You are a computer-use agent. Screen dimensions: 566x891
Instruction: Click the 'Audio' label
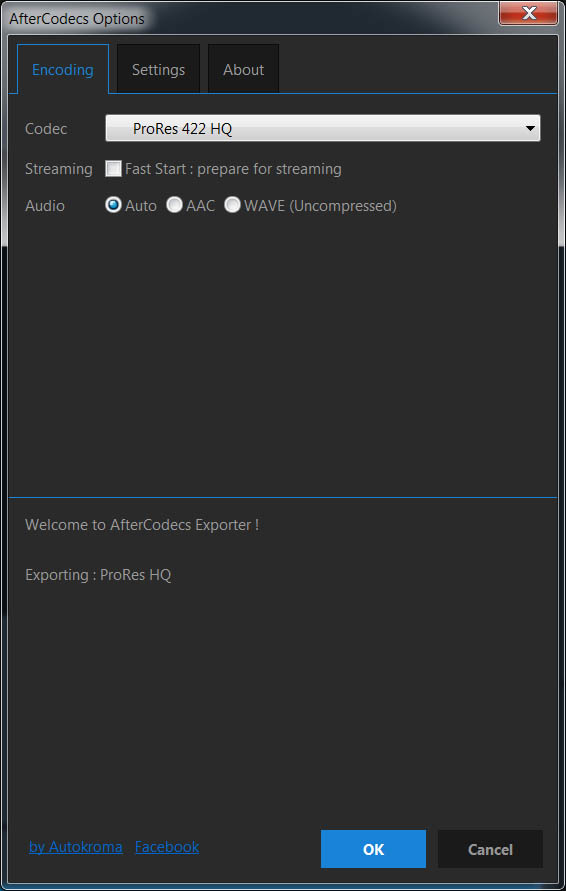point(45,206)
